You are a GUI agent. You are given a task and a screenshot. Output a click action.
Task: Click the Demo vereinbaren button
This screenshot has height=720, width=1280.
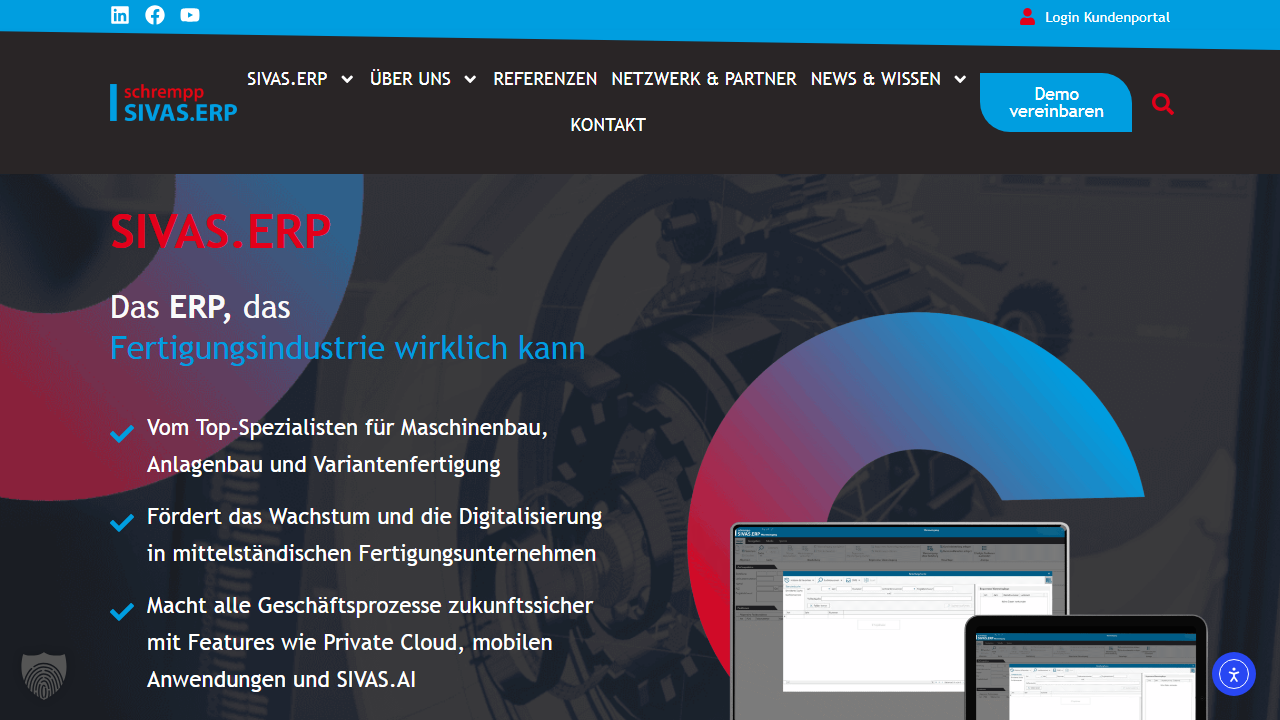coord(1056,103)
